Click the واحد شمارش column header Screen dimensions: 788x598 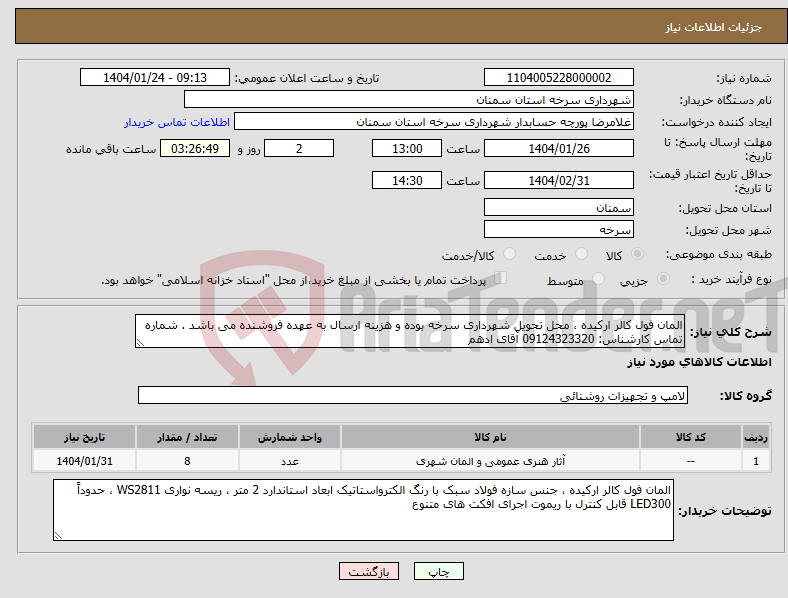pos(290,437)
